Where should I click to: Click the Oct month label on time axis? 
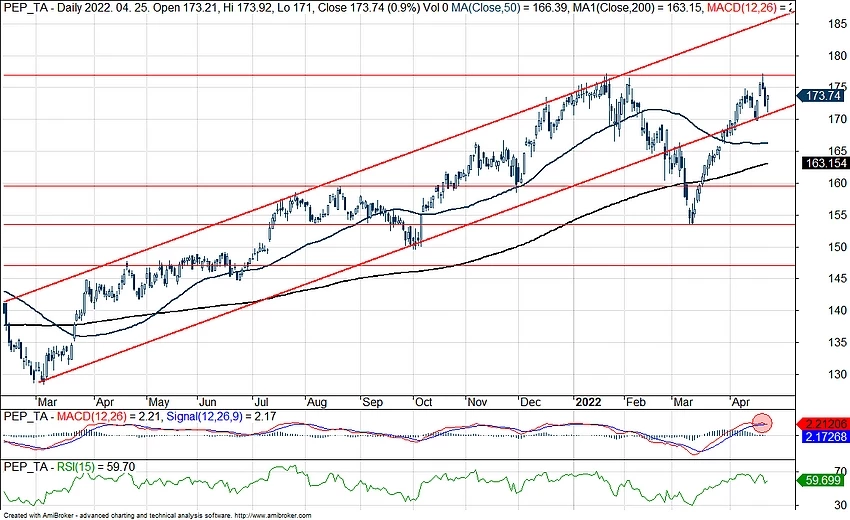(423, 402)
